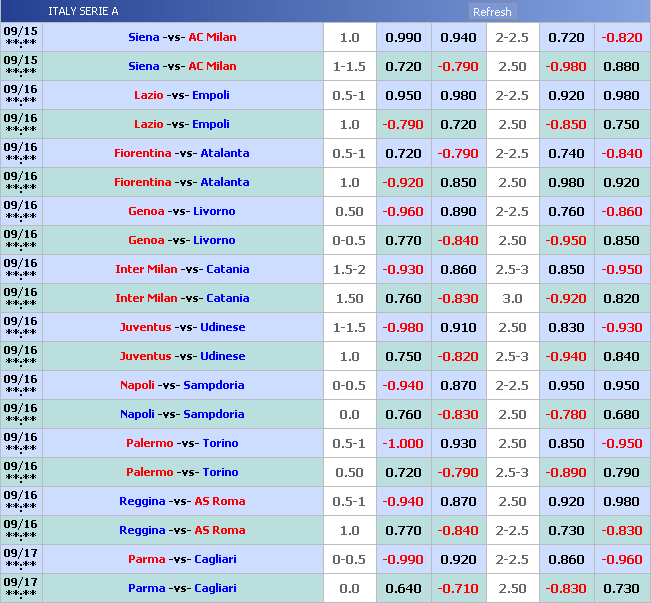Click 0.890 odds for Genoa vs Livorno

pos(459,211)
